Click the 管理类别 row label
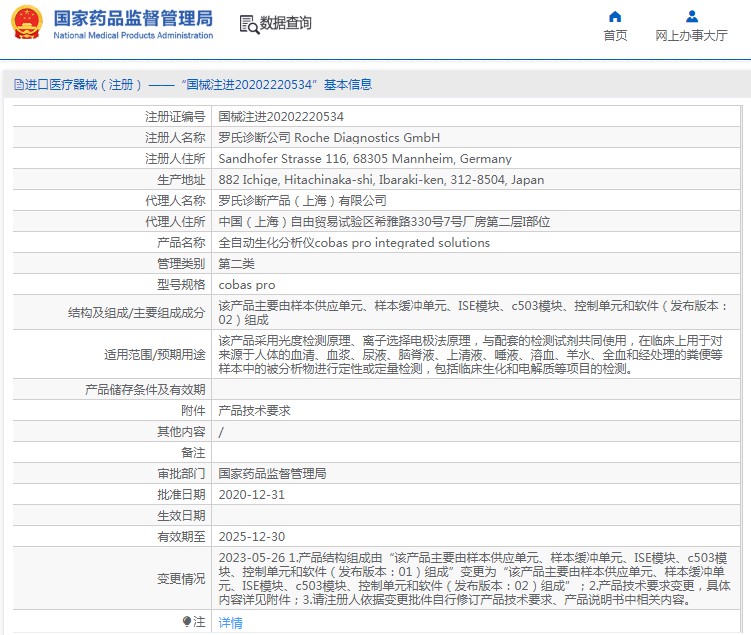 tap(181, 264)
